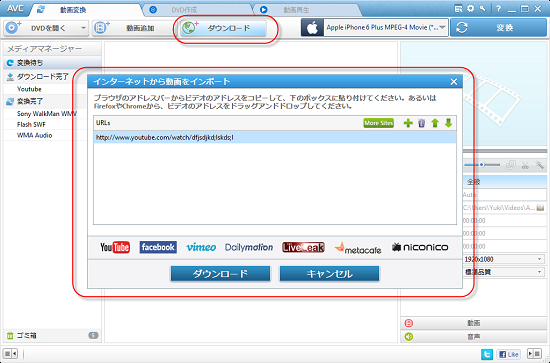Toggle the right panel icon in status bar
This screenshot has height=363, width=550.
534,354
